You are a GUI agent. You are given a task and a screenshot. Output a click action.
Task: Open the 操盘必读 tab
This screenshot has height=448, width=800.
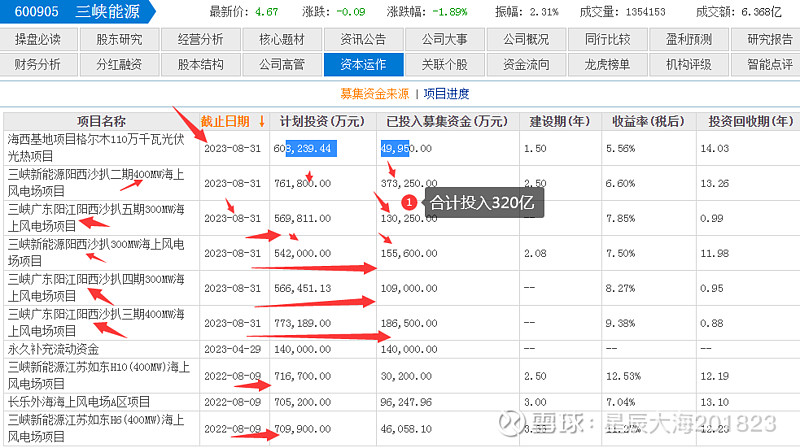coord(39,40)
